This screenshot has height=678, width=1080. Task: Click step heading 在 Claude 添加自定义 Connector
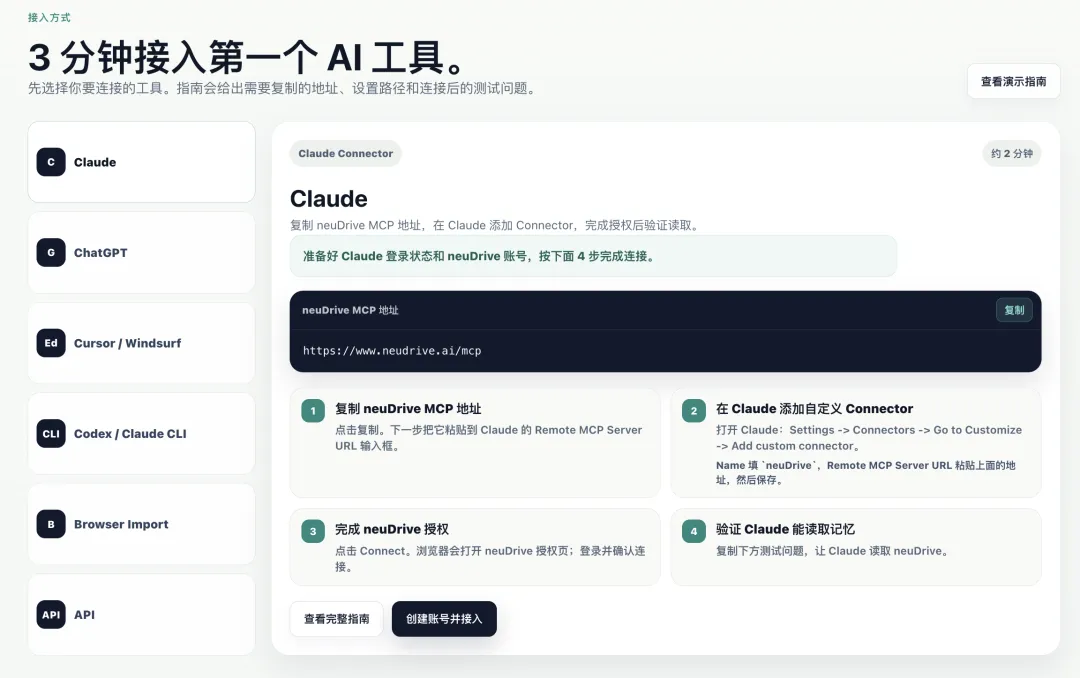(814, 409)
